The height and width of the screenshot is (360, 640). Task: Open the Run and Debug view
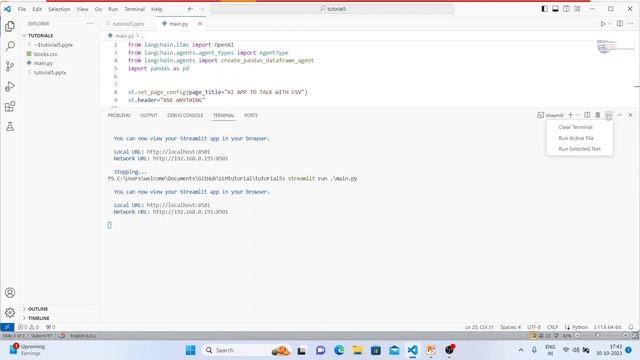(10, 86)
